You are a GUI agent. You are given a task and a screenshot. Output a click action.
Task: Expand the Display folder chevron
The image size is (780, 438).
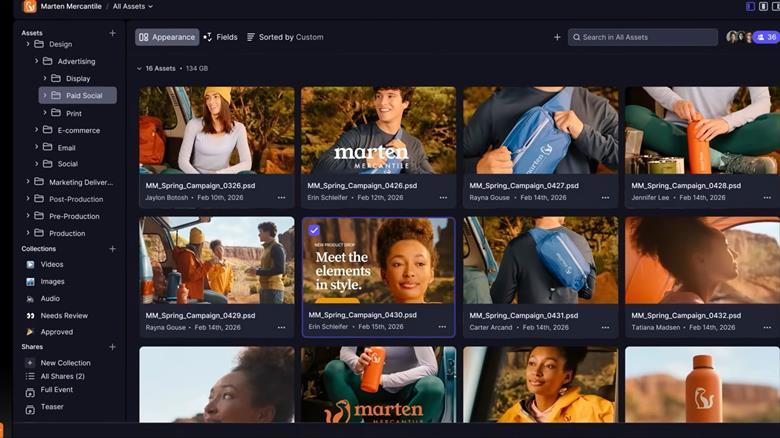[45, 78]
